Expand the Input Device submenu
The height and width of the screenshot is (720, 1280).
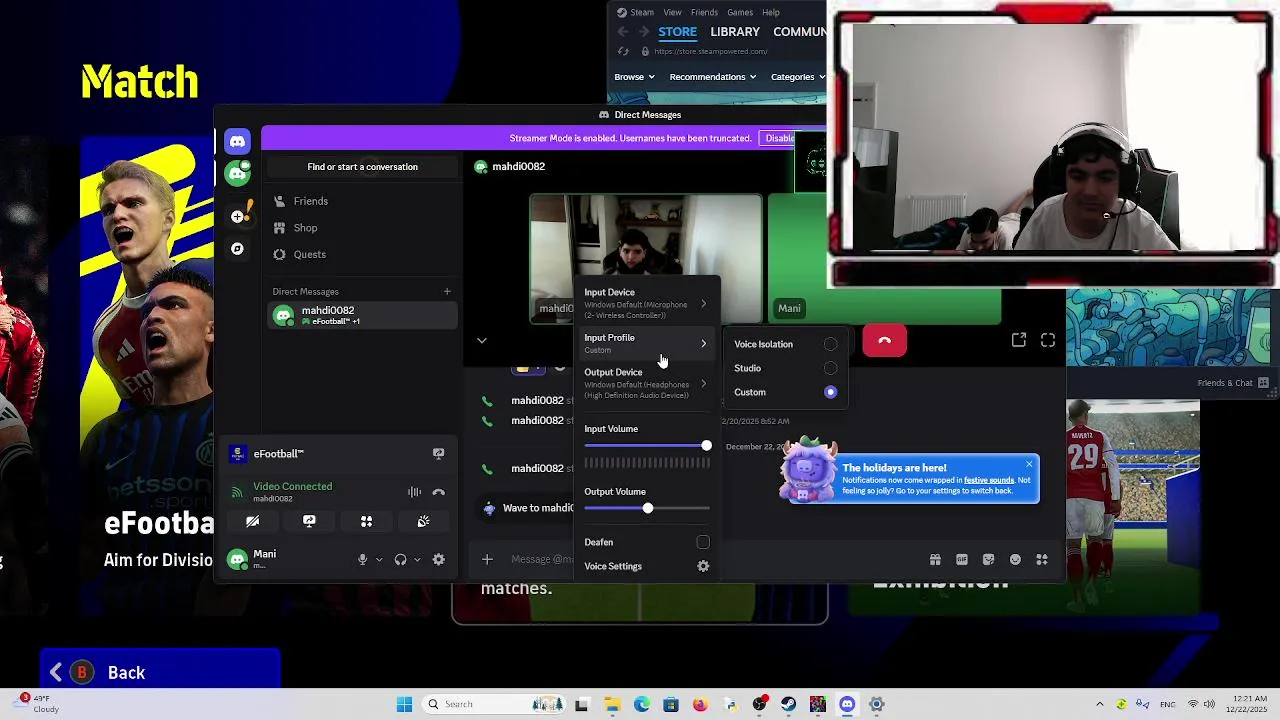[x=647, y=303]
